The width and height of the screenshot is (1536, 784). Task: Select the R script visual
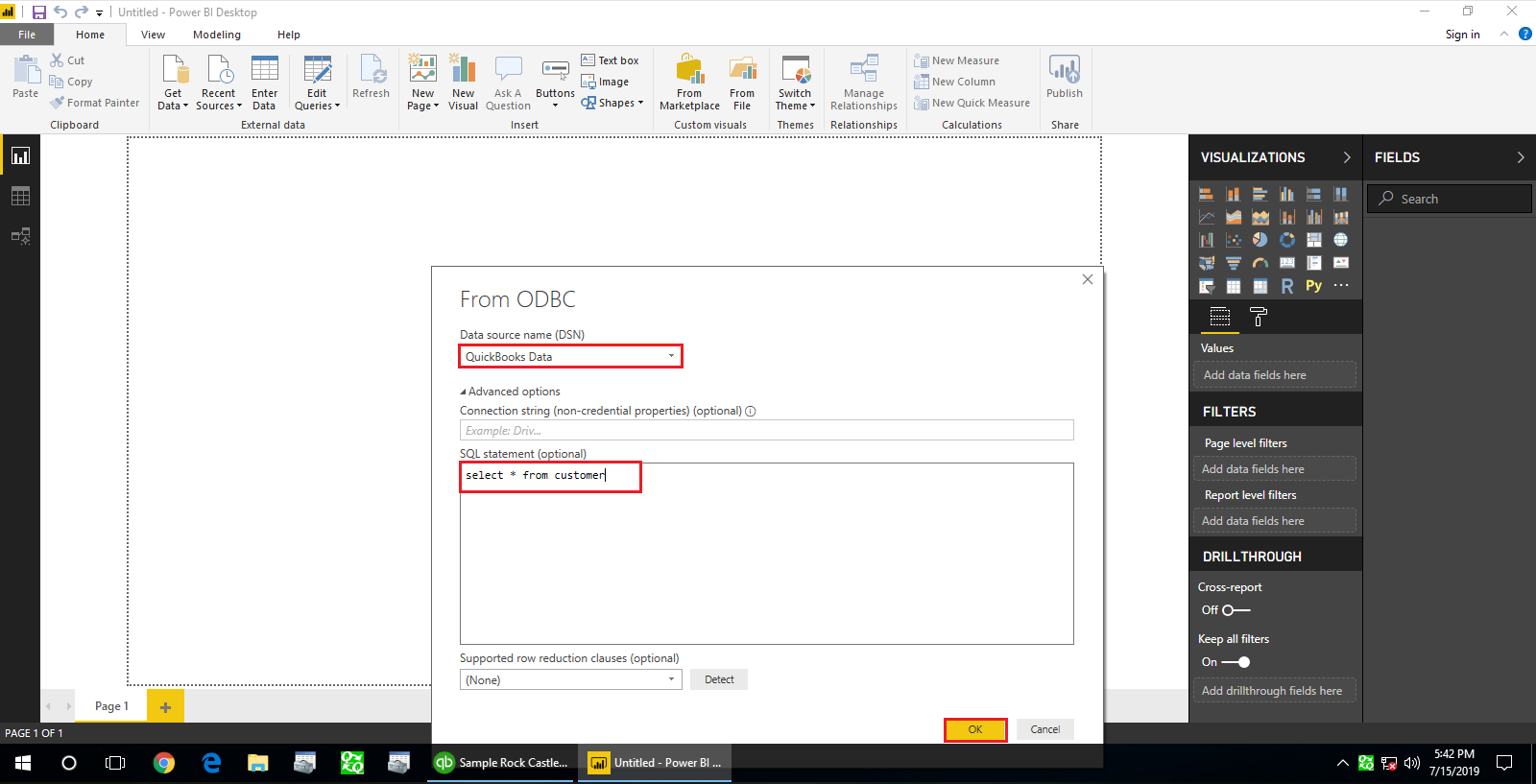coord(1287,286)
